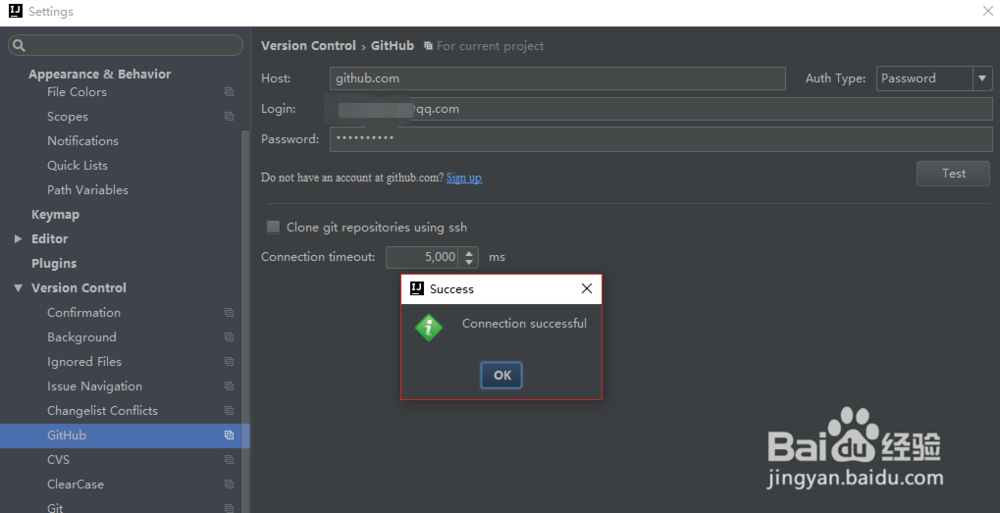
Task: Open Changelist Conflicts settings
Action: [x=102, y=411]
